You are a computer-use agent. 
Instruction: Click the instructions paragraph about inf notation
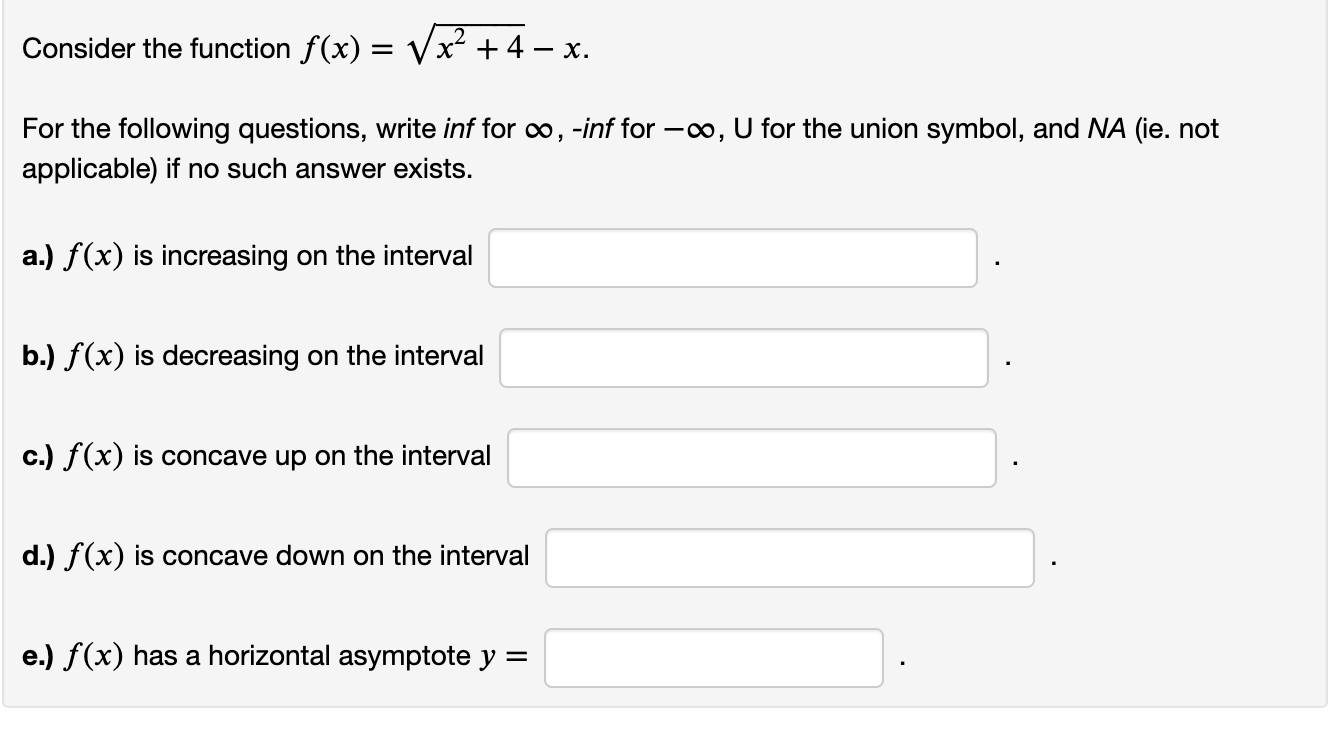coord(618,148)
